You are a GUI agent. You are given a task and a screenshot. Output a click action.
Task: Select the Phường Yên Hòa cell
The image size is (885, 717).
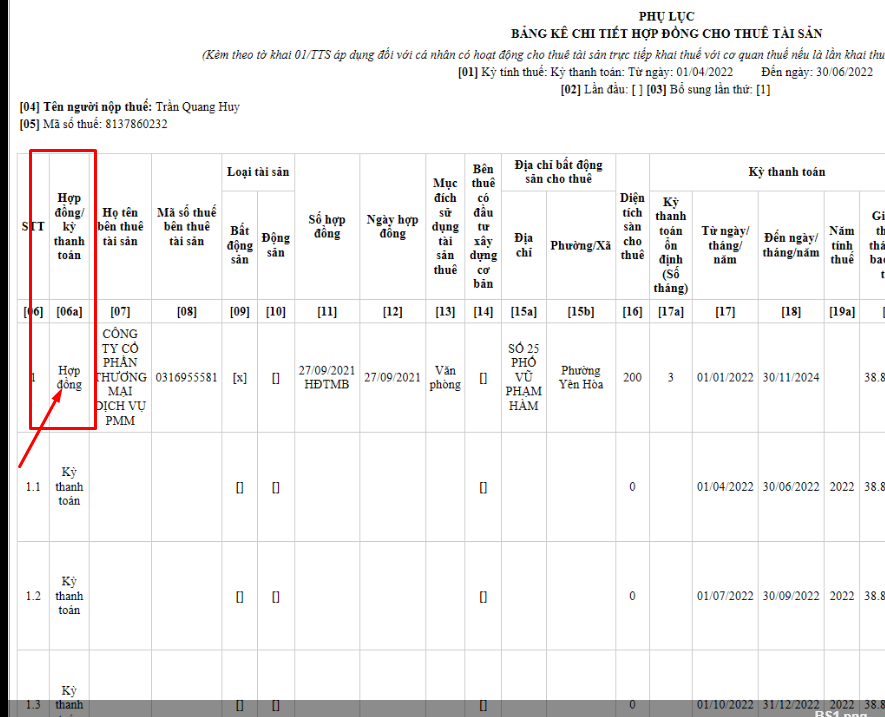tap(580, 378)
